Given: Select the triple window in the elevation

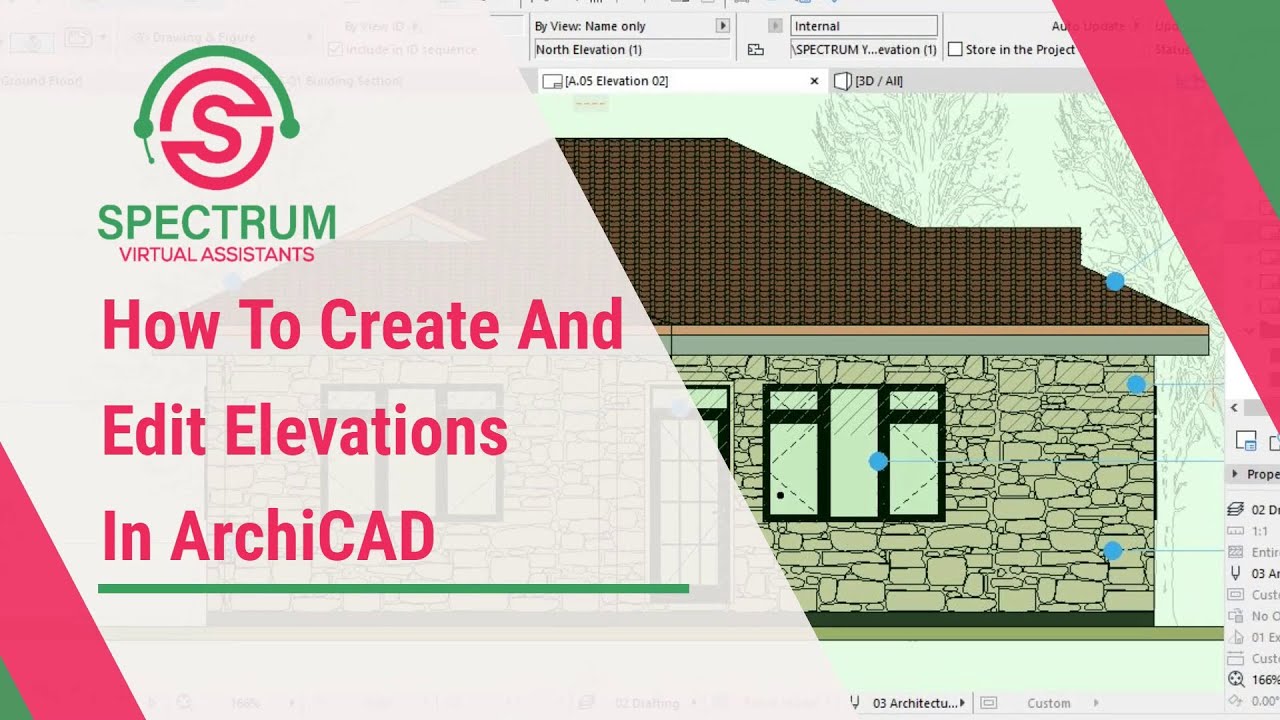Looking at the screenshot, I should (x=854, y=452).
